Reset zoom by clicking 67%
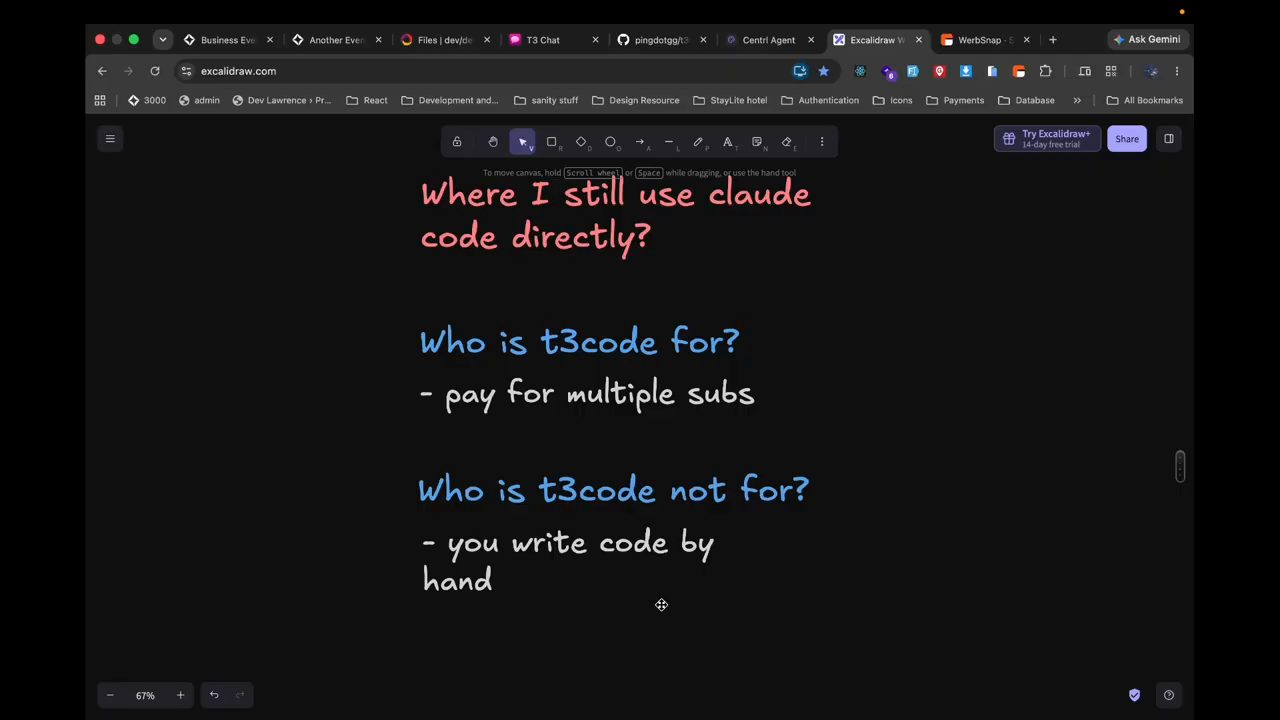 145,695
